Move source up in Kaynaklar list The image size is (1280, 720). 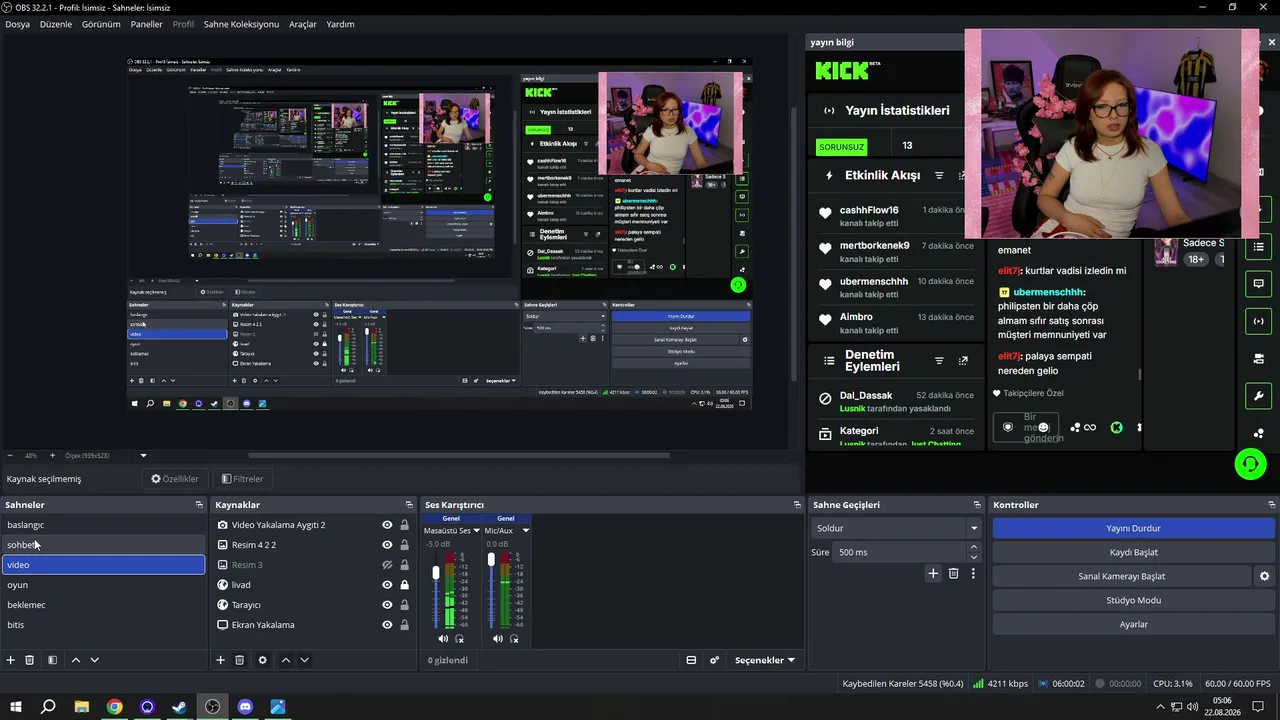[x=286, y=660]
